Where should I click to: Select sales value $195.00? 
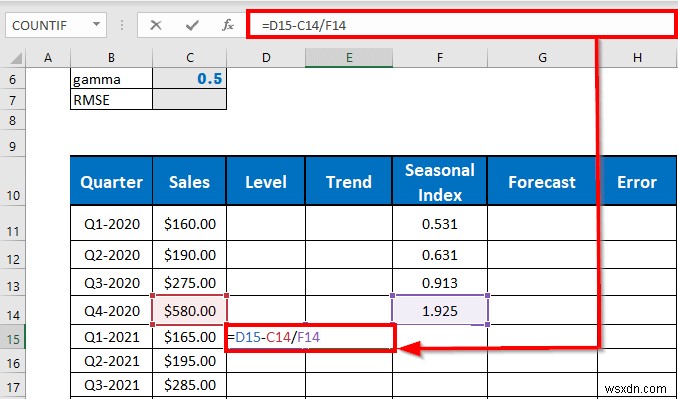point(189,361)
